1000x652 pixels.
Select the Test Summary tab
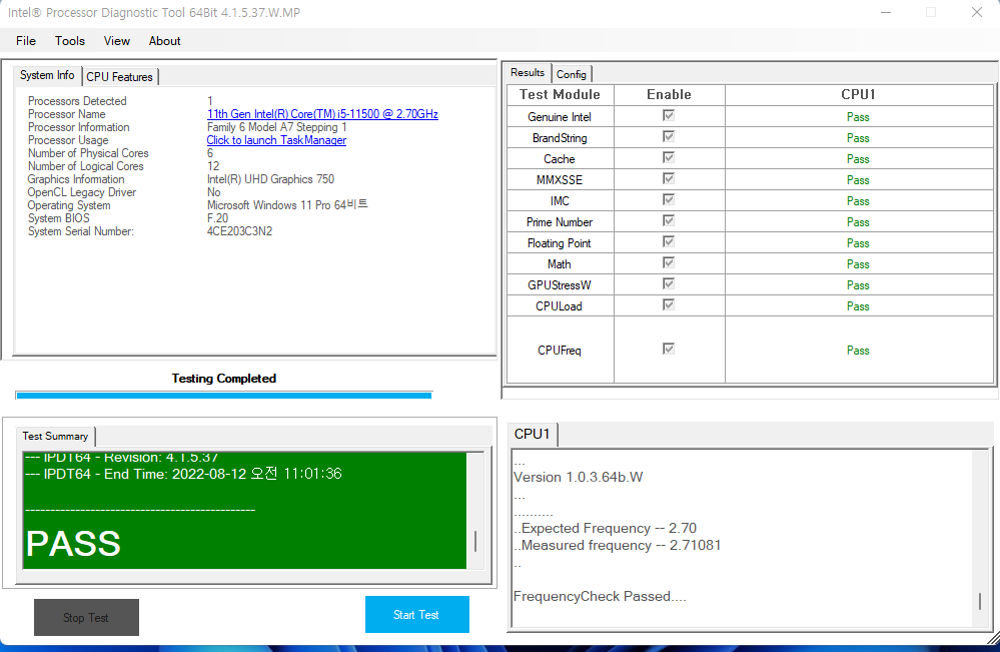[55, 436]
